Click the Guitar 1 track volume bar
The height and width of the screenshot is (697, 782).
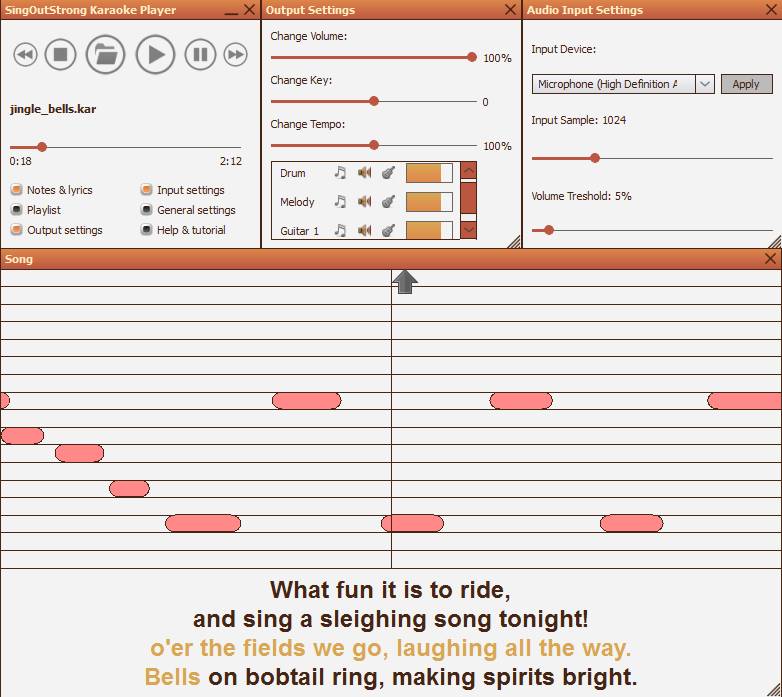[429, 230]
